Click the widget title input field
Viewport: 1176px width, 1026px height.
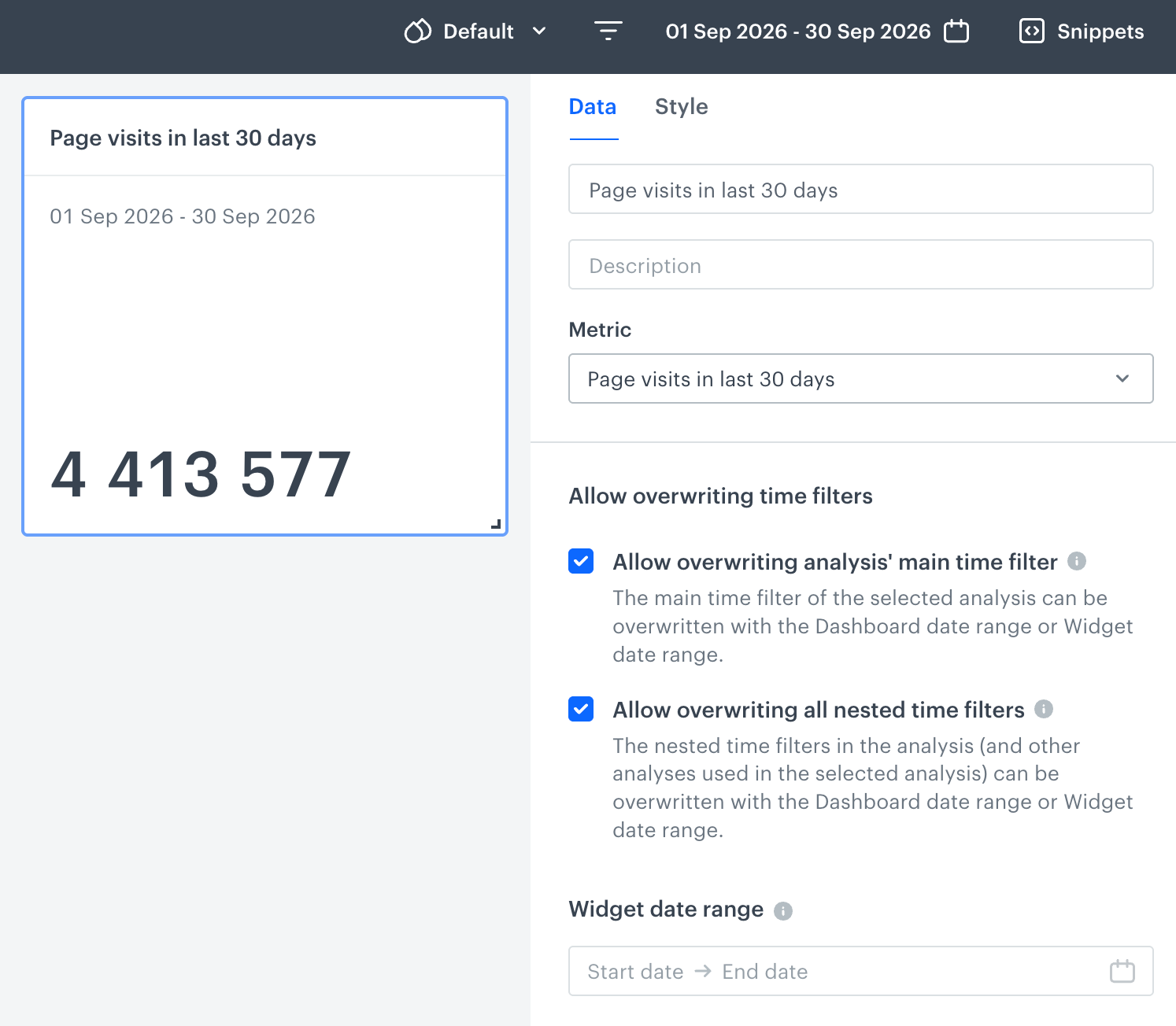(861, 189)
